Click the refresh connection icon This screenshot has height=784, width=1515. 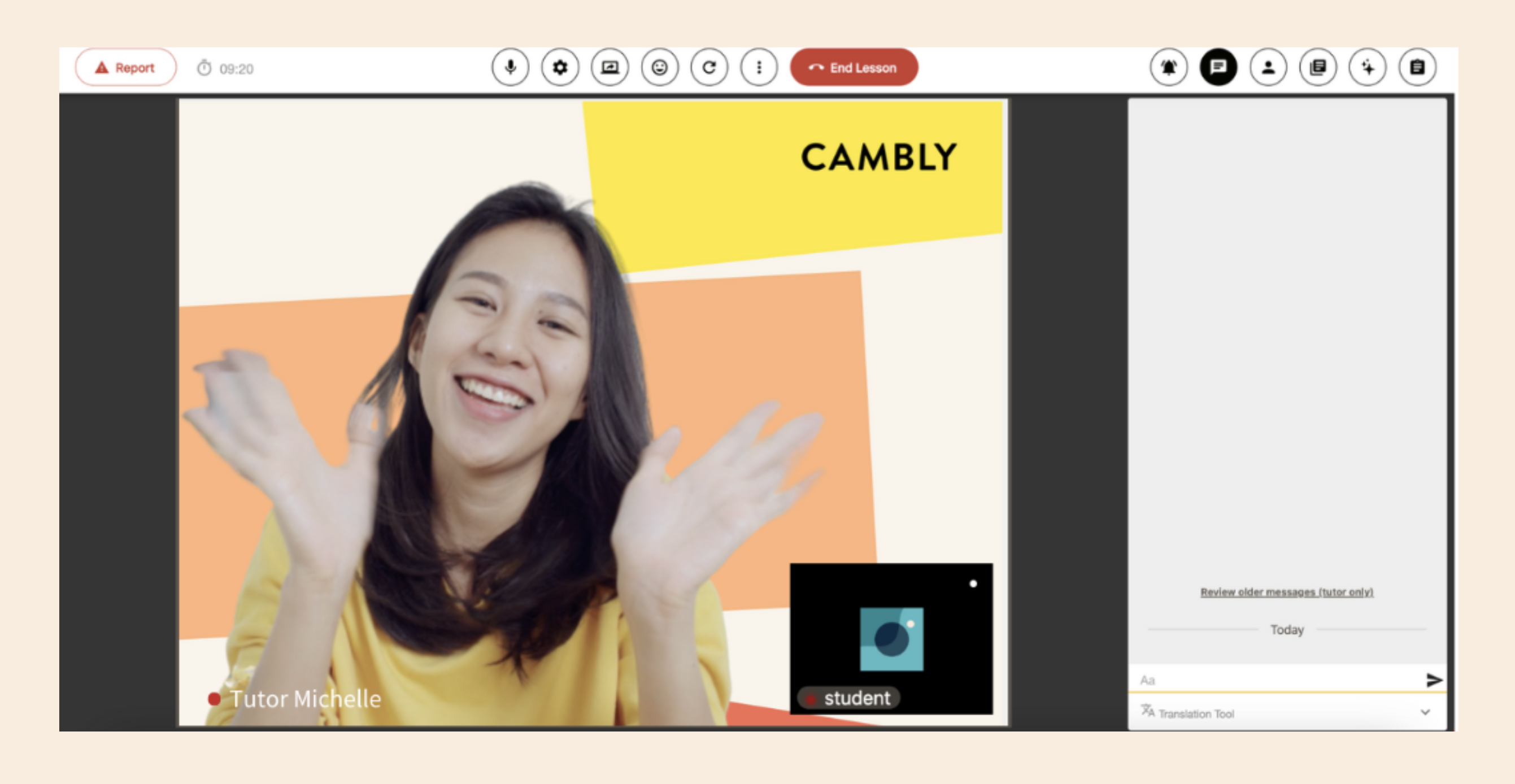[x=709, y=68]
